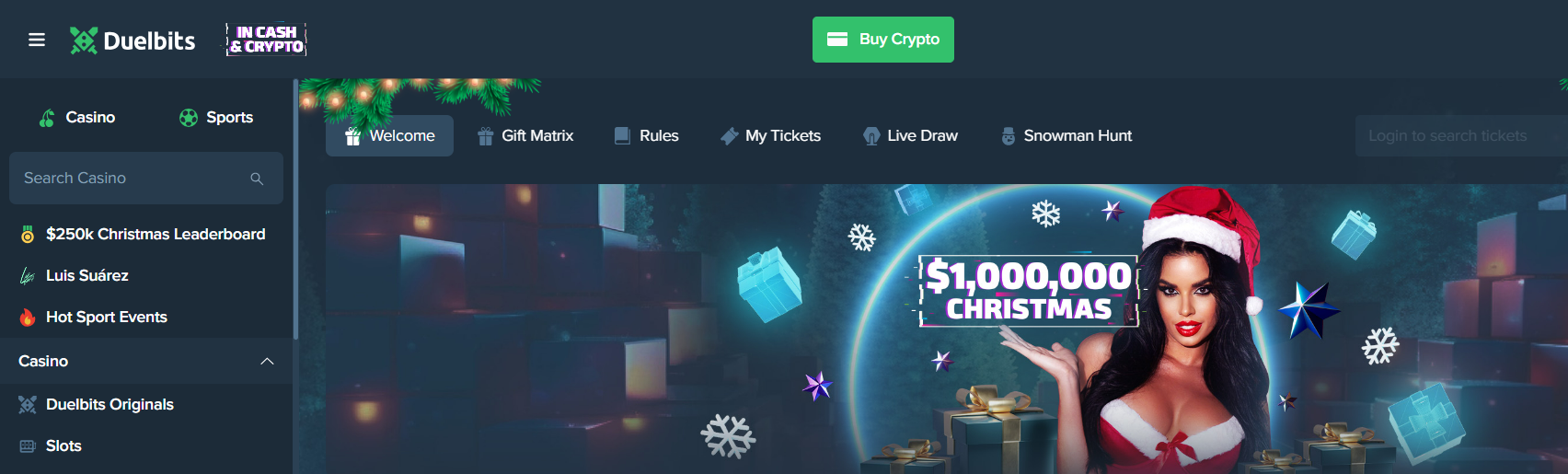The image size is (1568, 474).
Task: Collapse the Casino section chevron
Action: [x=267, y=362]
